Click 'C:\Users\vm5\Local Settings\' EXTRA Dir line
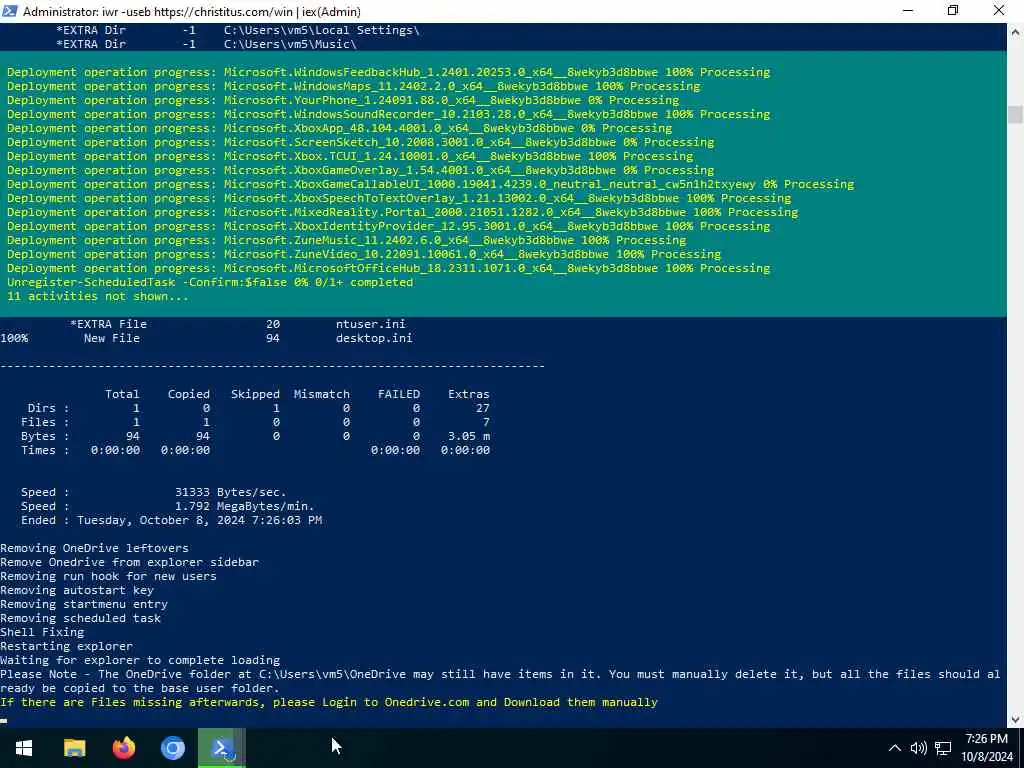 238,30
